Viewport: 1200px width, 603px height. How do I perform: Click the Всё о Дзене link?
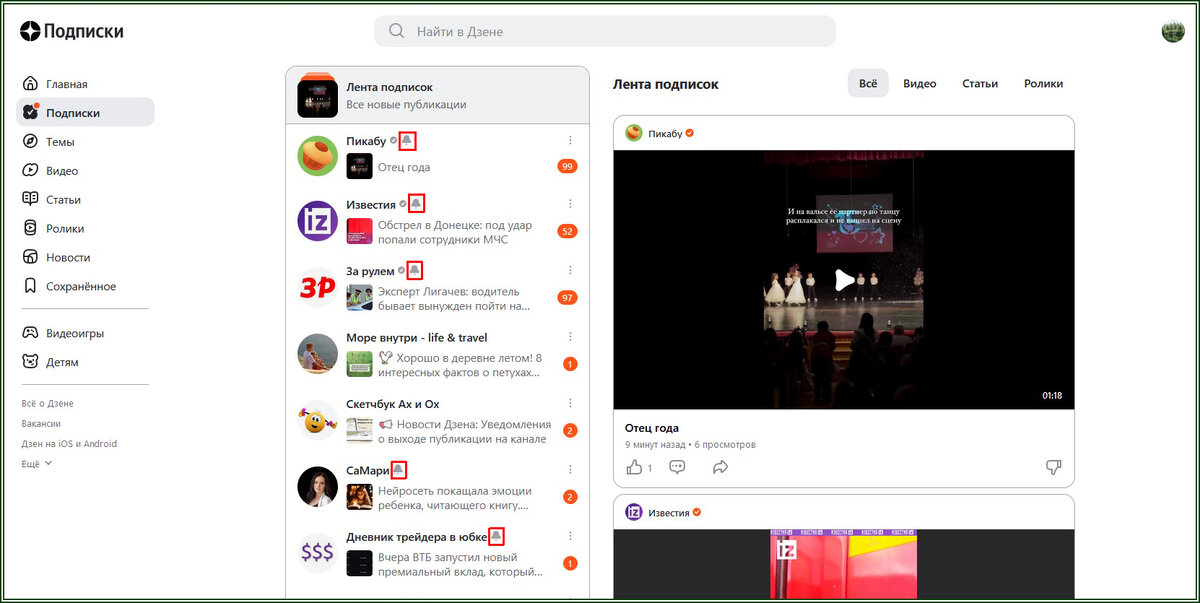click(x=47, y=404)
